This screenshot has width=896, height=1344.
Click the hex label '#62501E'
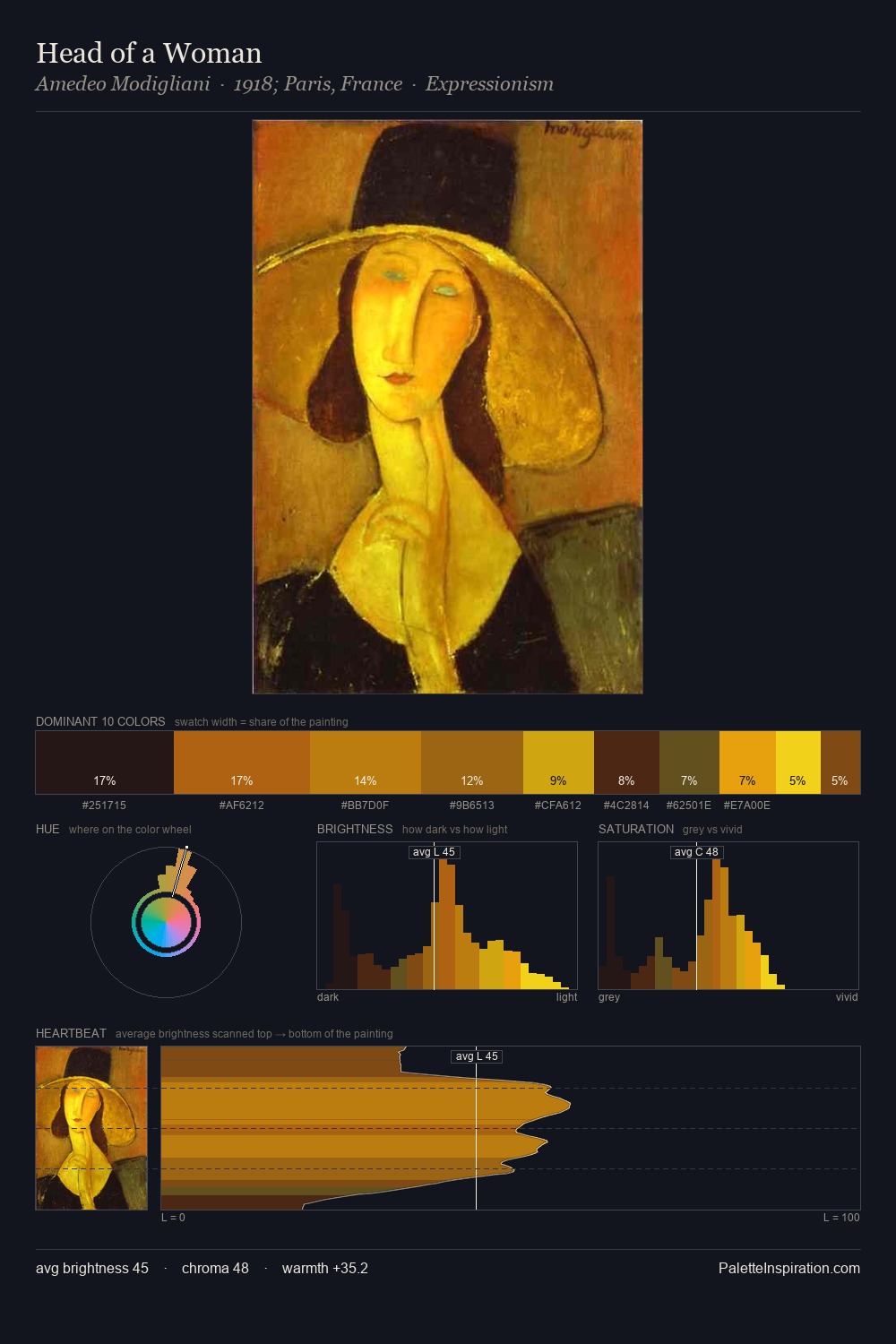pos(689,805)
